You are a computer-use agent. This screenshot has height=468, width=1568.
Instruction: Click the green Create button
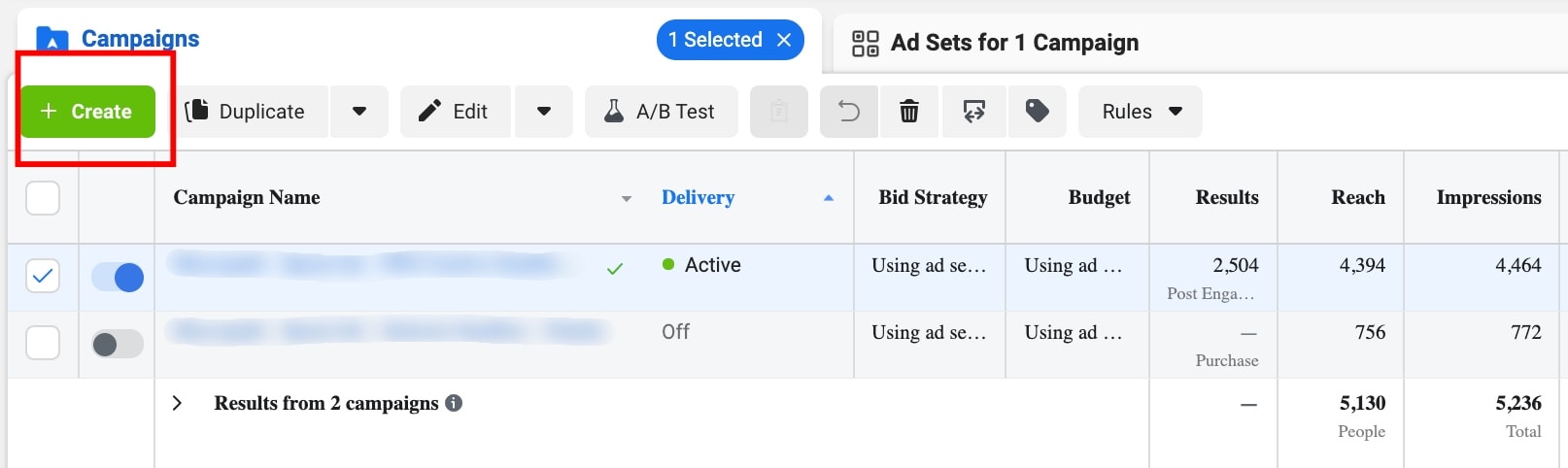(87, 112)
